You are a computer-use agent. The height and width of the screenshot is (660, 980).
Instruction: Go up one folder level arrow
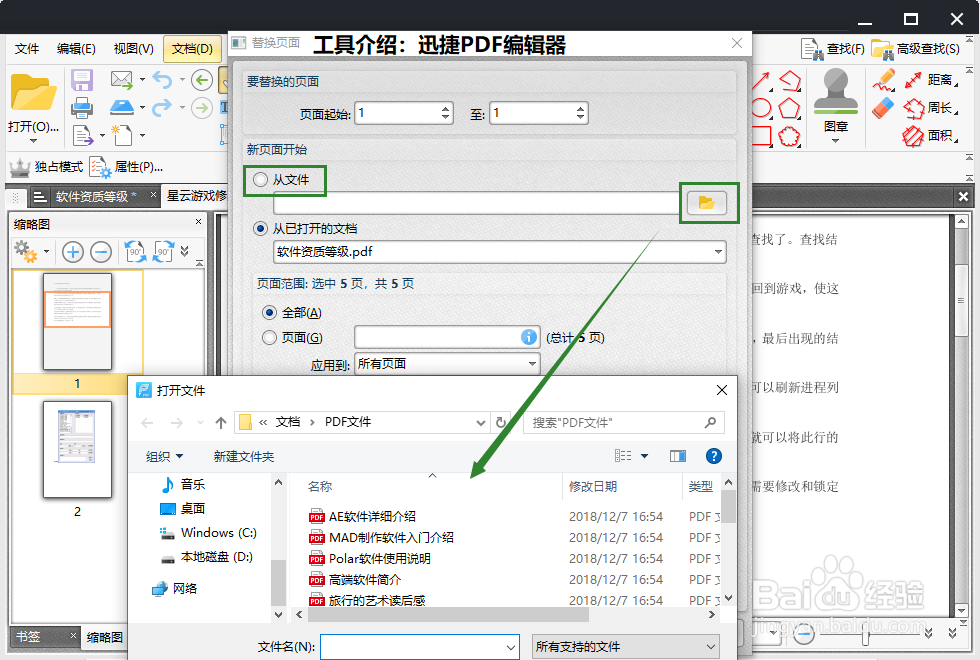pyautogui.click(x=221, y=423)
